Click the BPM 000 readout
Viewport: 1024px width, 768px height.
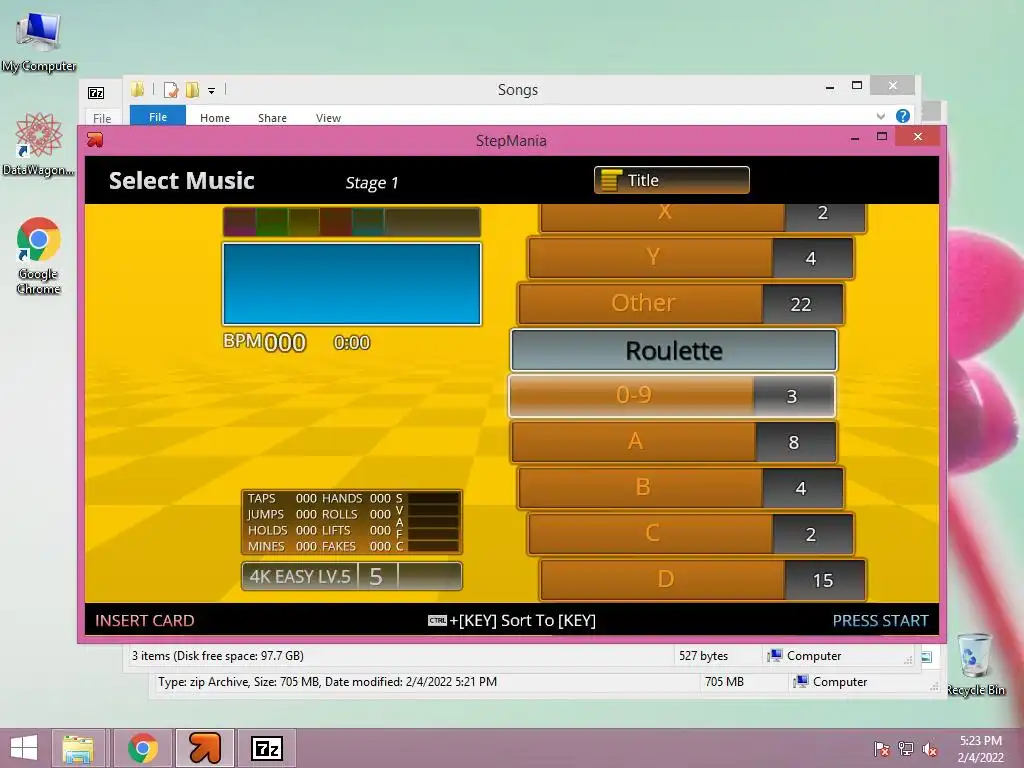pyautogui.click(x=264, y=342)
